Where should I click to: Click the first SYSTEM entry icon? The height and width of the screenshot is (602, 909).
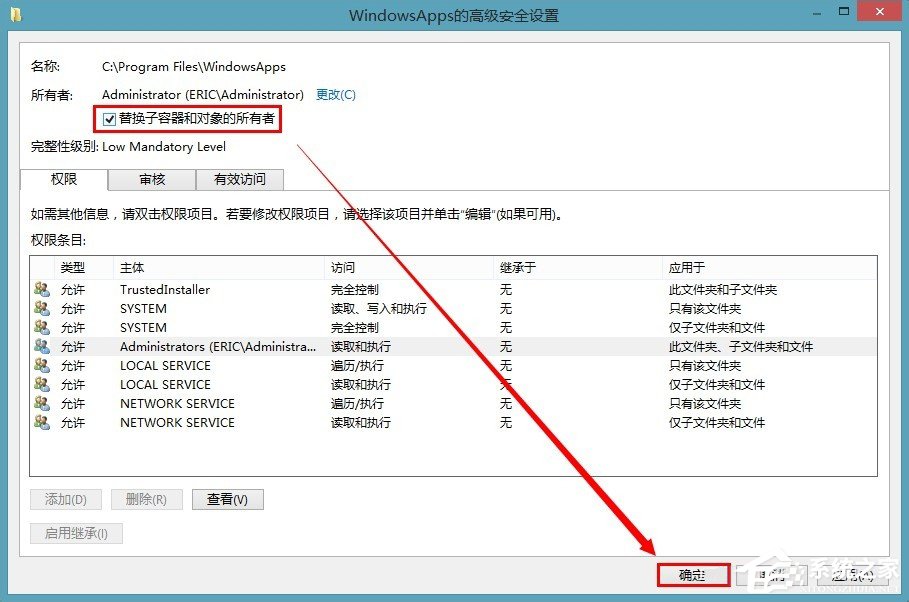pyautogui.click(x=42, y=308)
